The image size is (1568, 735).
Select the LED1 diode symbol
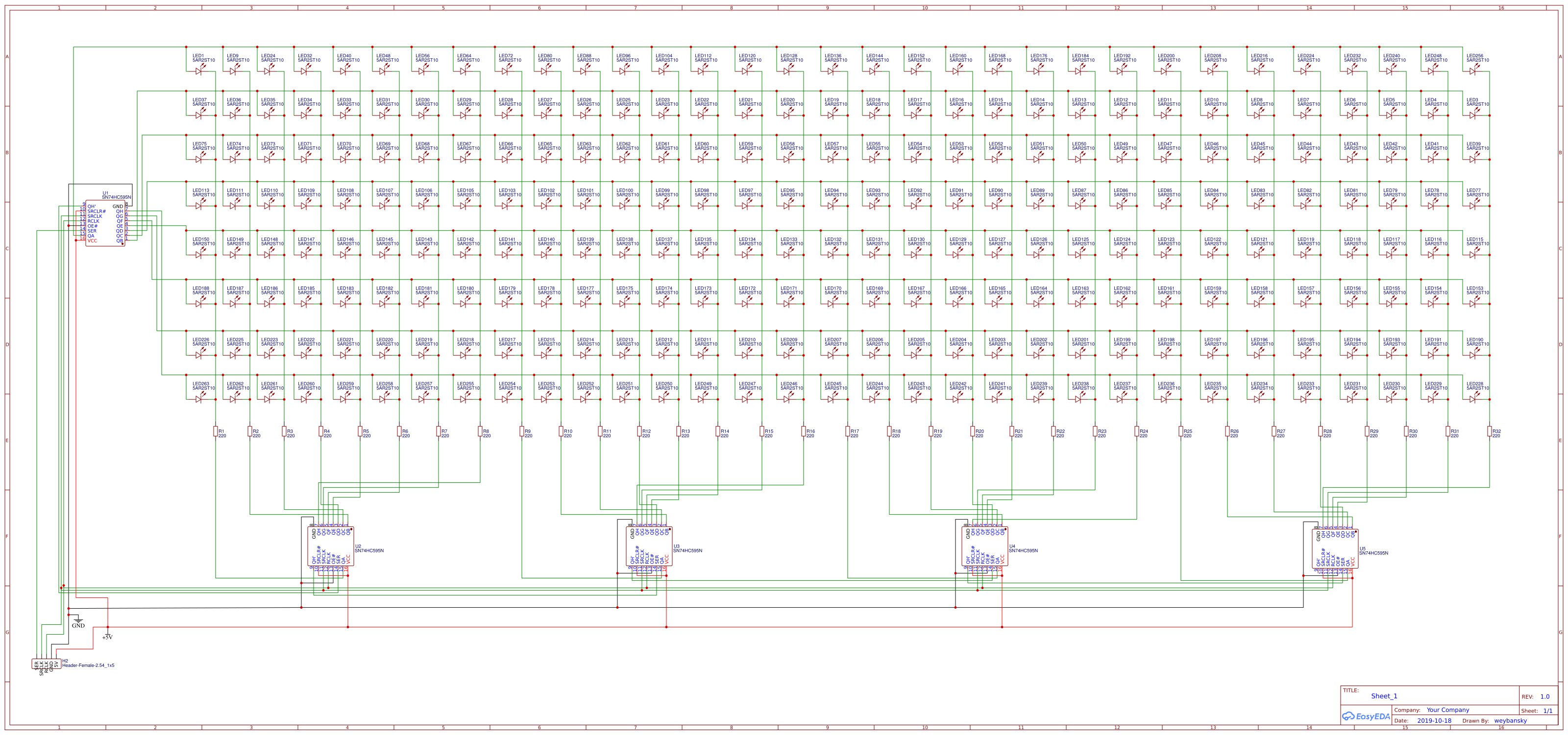pos(199,71)
